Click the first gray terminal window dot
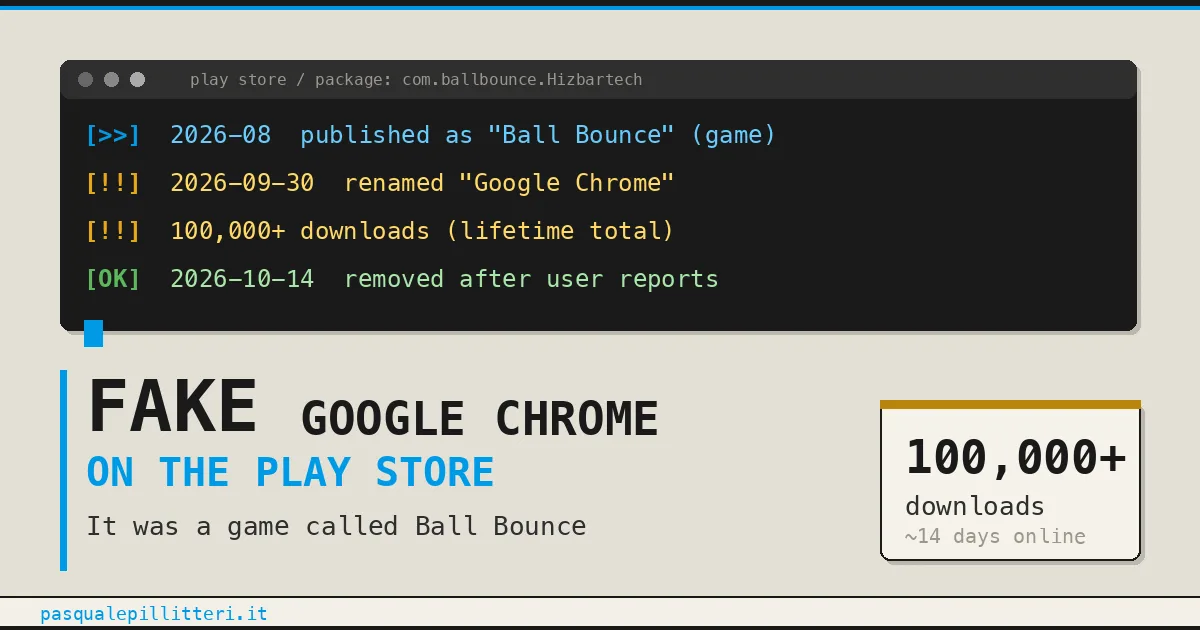The height and width of the screenshot is (630, 1200). click(86, 80)
